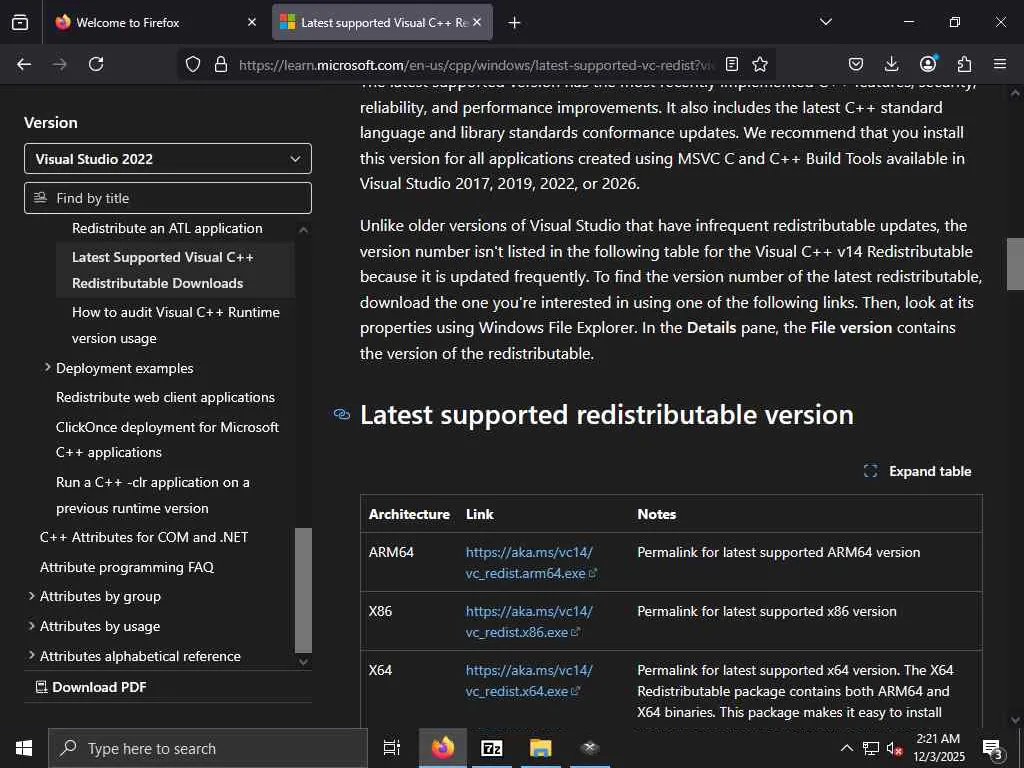Viewport: 1024px width, 768px height.
Task: Expand the Deployment examples tree node
Action: [x=48, y=368]
